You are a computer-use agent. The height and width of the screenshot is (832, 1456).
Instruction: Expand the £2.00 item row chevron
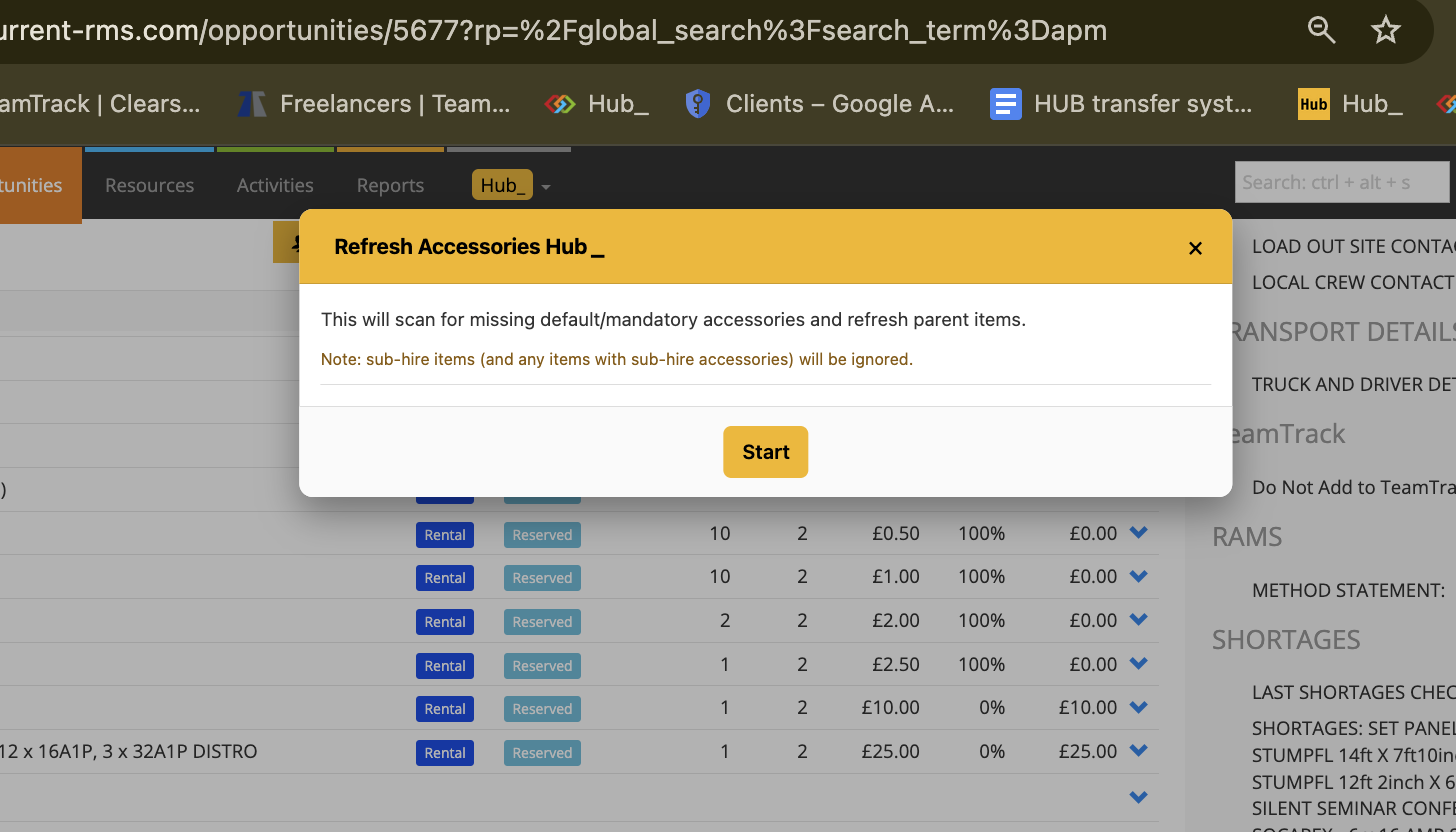[1138, 620]
